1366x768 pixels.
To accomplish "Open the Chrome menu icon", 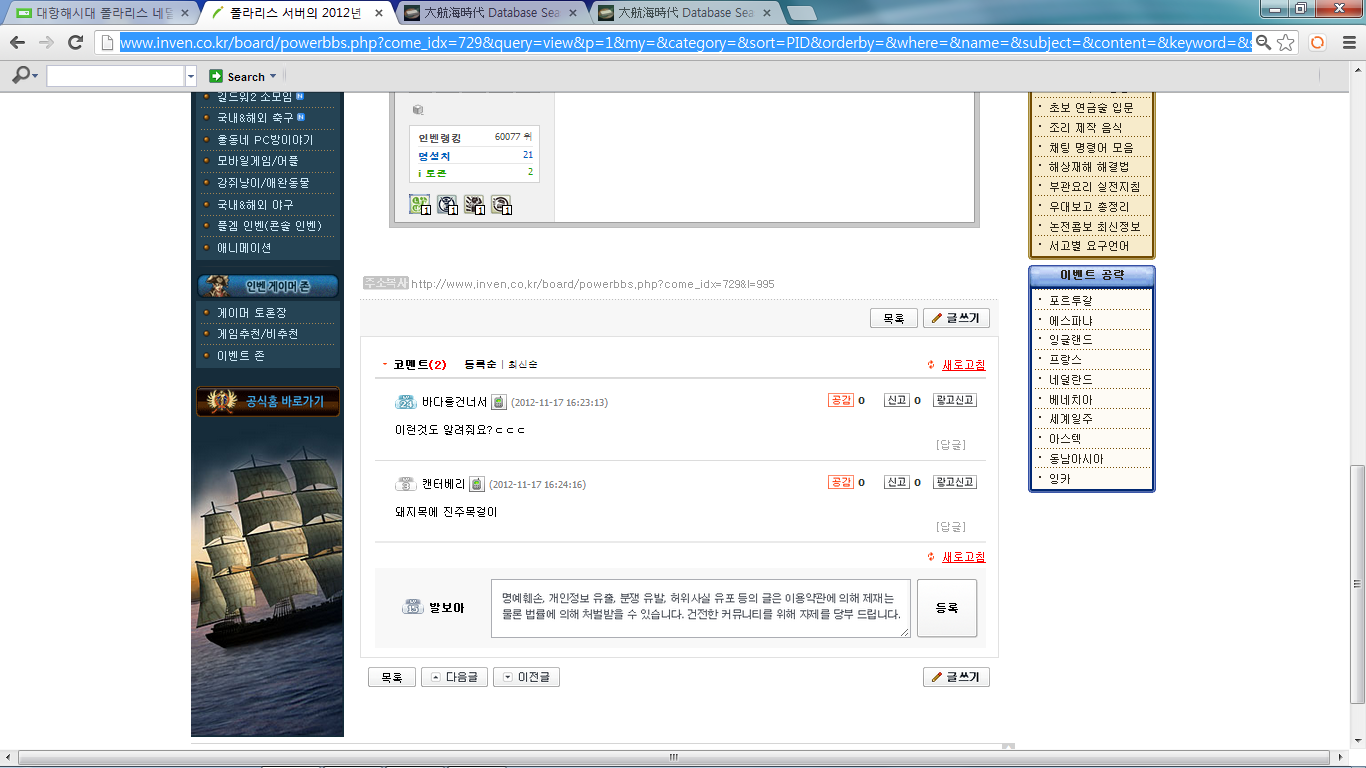I will click(1349, 42).
